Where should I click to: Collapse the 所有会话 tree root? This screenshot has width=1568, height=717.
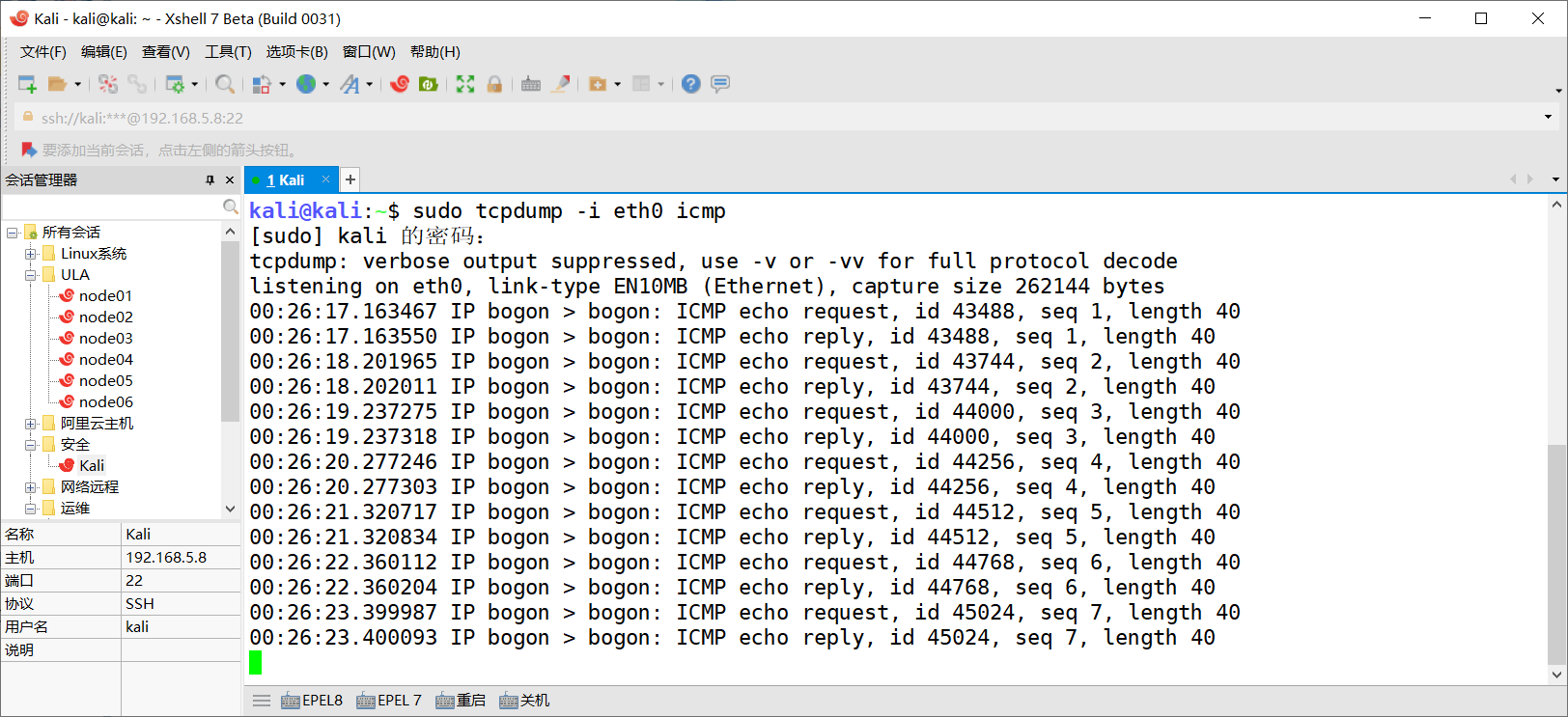click(12, 233)
